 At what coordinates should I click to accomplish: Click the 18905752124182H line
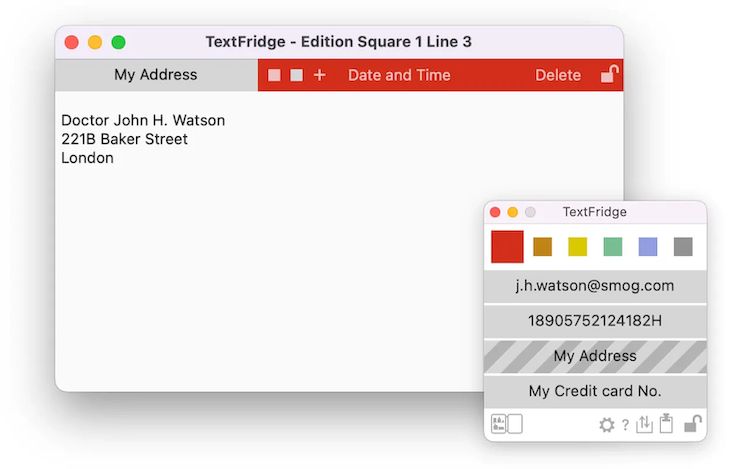pos(595,321)
